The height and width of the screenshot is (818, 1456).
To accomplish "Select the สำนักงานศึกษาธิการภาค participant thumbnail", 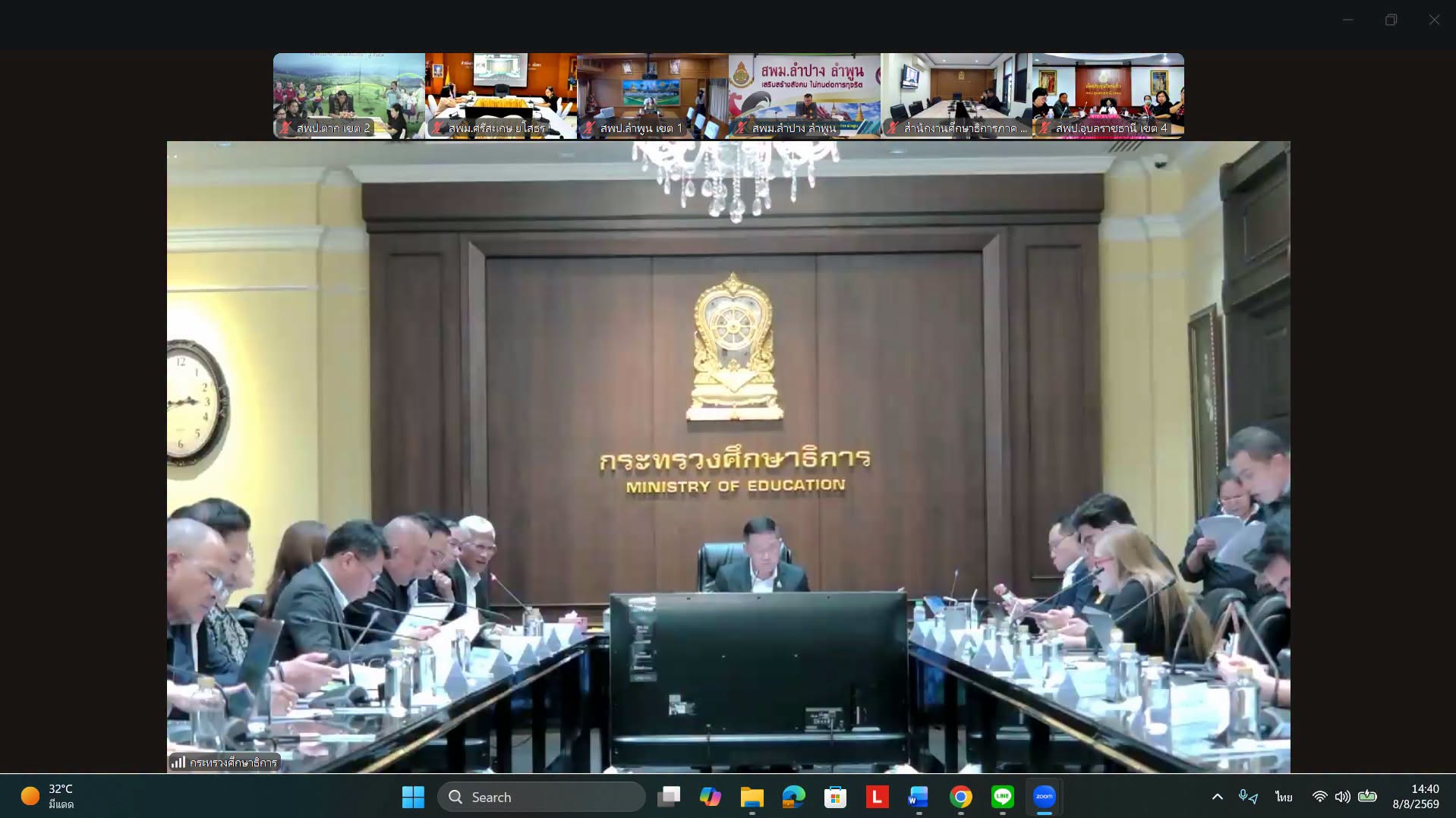I will tap(956, 96).
